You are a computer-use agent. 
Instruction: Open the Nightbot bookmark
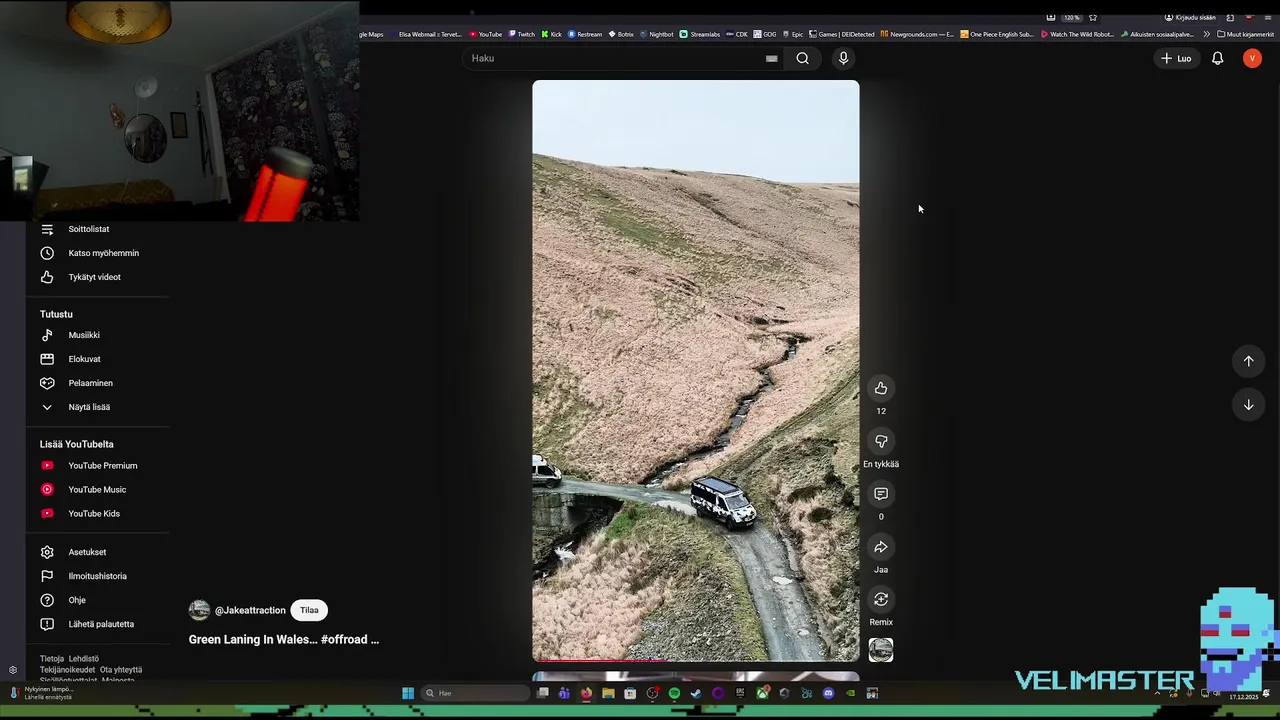656,34
